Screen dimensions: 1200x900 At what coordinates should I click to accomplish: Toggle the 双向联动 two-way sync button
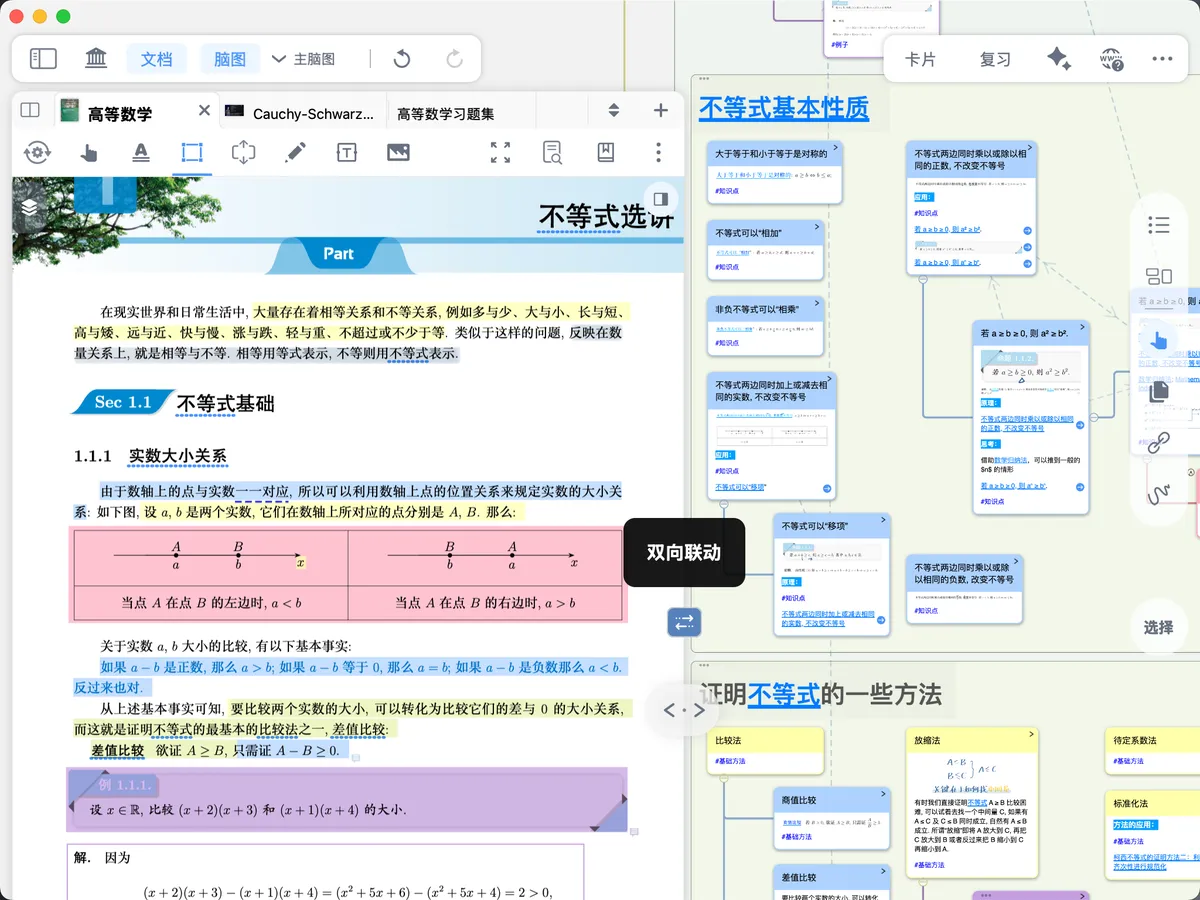click(x=684, y=623)
